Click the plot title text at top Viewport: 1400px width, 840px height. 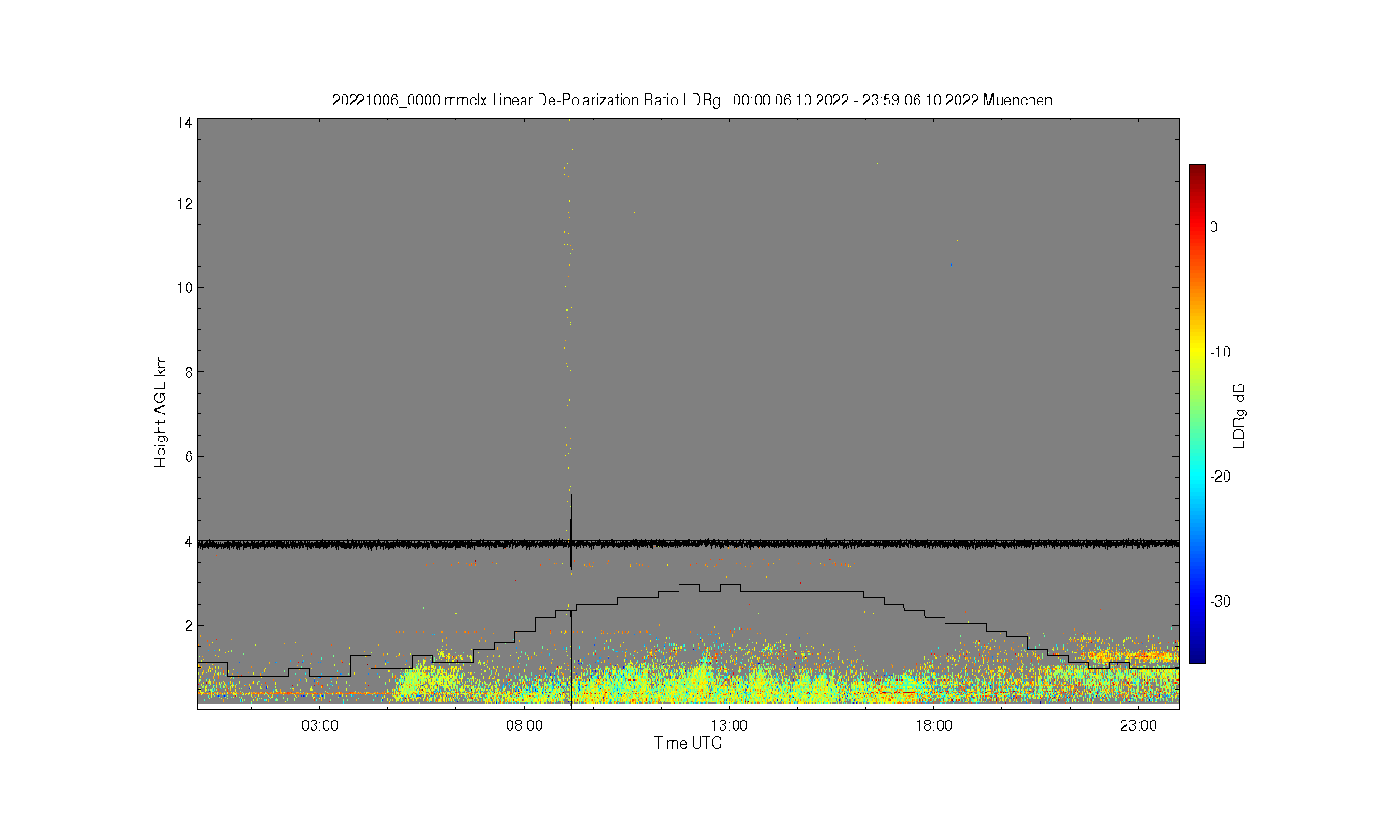(692, 100)
